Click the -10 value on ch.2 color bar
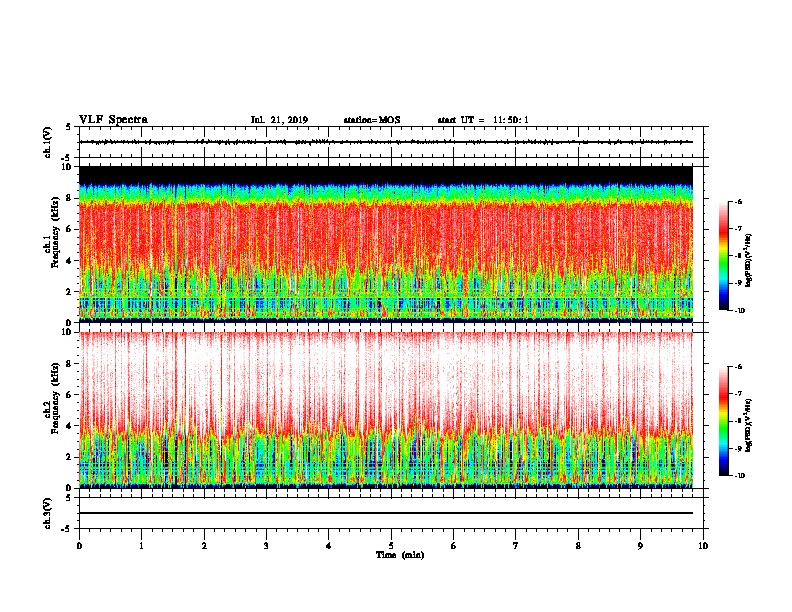792x612 pixels. click(739, 476)
